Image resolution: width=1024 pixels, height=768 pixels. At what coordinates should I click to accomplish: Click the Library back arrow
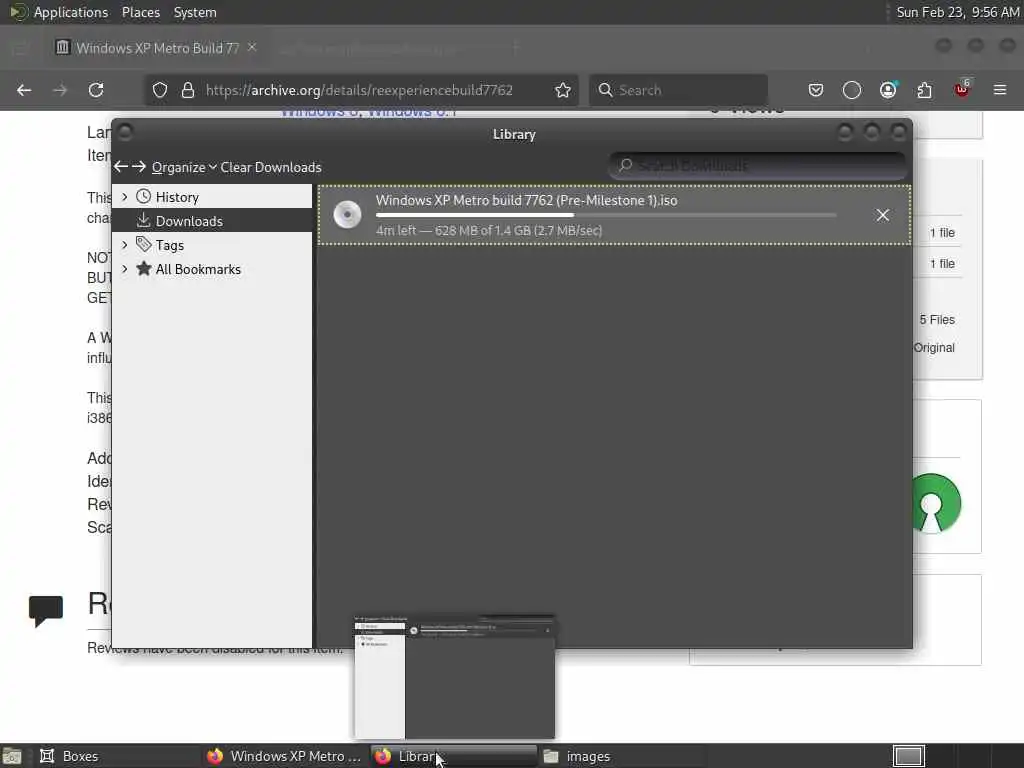click(x=121, y=167)
